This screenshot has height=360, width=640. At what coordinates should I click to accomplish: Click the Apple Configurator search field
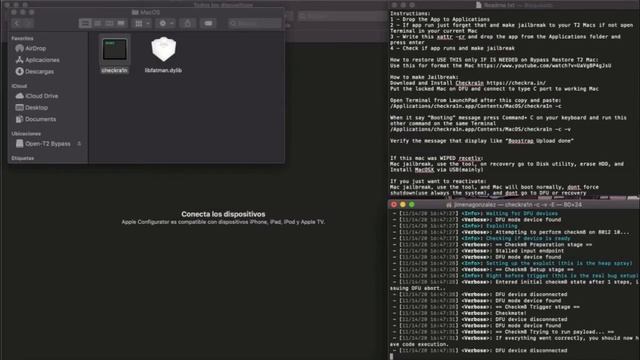point(343,16)
